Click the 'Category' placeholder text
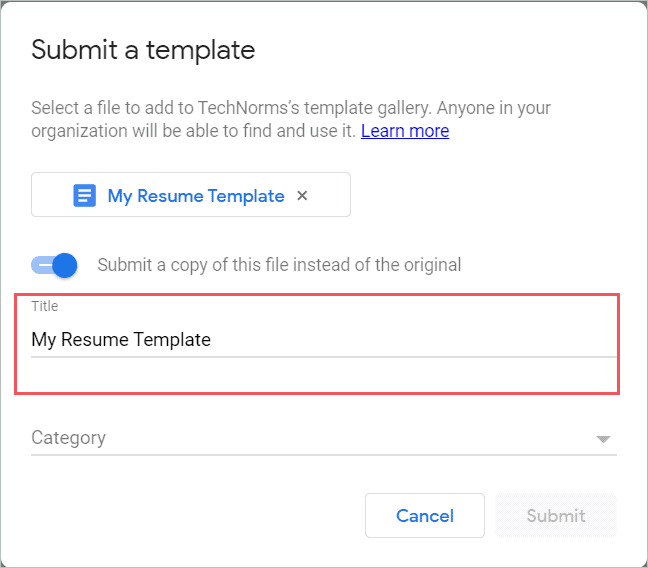The width and height of the screenshot is (648, 568). (x=68, y=438)
